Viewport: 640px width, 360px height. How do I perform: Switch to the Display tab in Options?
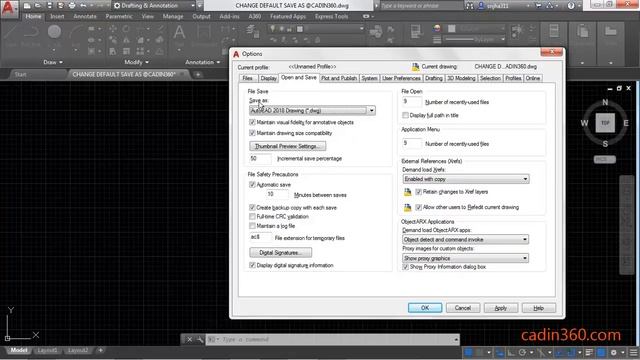pyautogui.click(x=269, y=78)
